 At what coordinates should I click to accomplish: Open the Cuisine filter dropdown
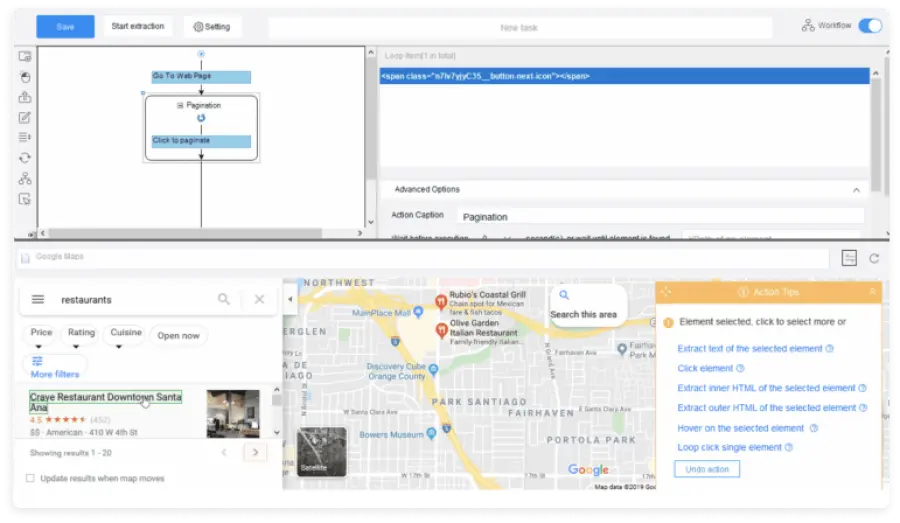pyautogui.click(x=125, y=335)
